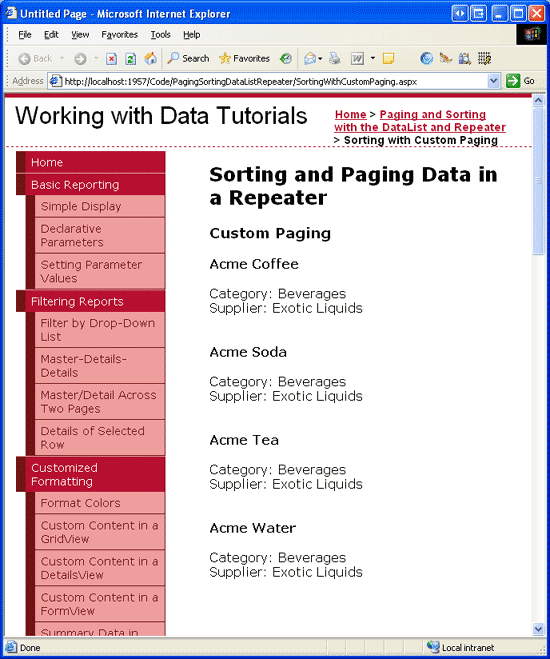Click the Mail envelope toolbar icon

(x=310, y=58)
